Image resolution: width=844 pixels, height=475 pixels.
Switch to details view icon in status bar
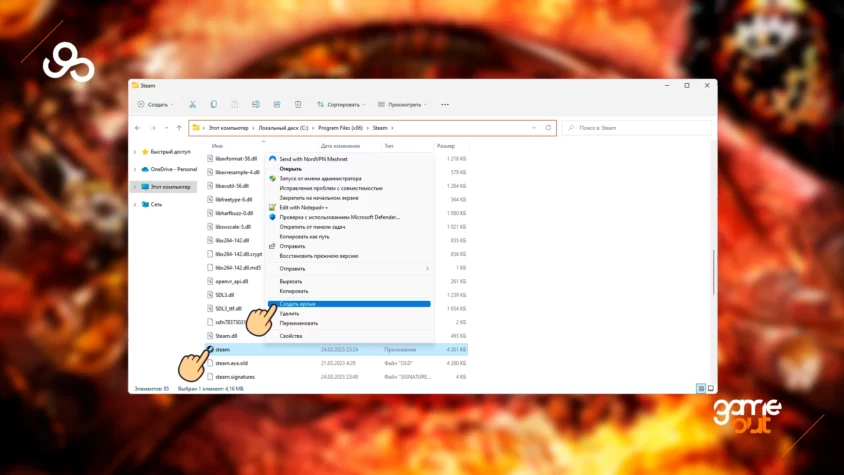(x=701, y=388)
